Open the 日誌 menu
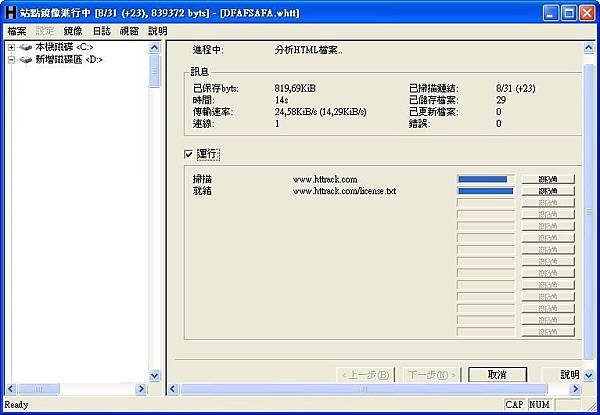This screenshot has height=415, width=600. click(101, 31)
